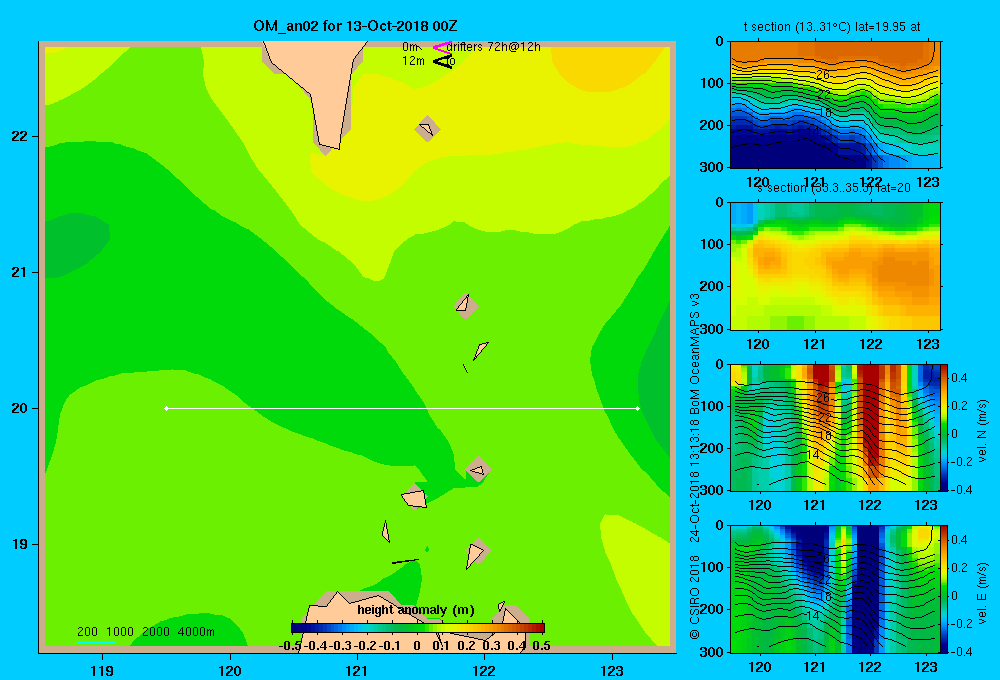Click the height anomaly colorbar on main map
Viewport: 1000px width, 680px height.
click(418, 628)
